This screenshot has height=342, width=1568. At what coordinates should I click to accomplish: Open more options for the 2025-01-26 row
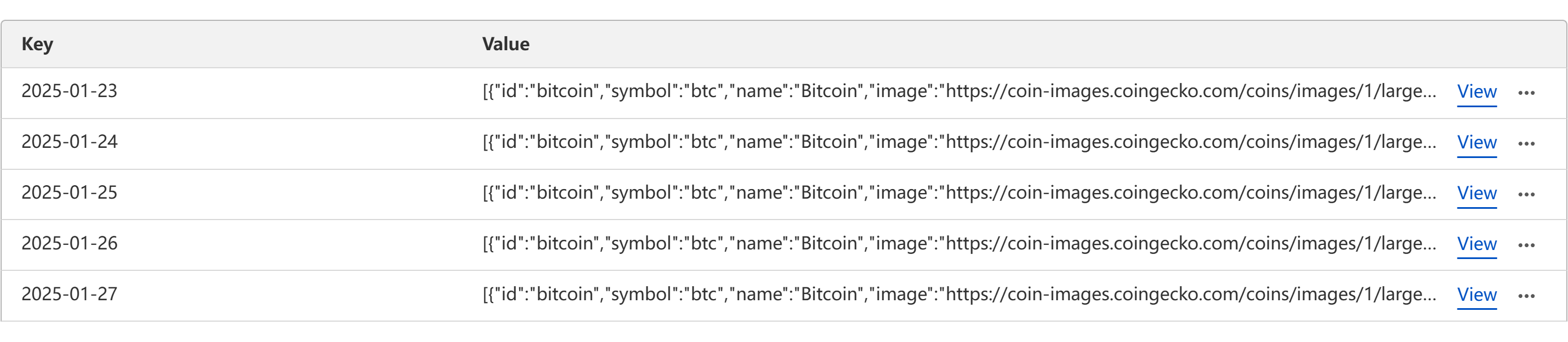tap(1526, 245)
